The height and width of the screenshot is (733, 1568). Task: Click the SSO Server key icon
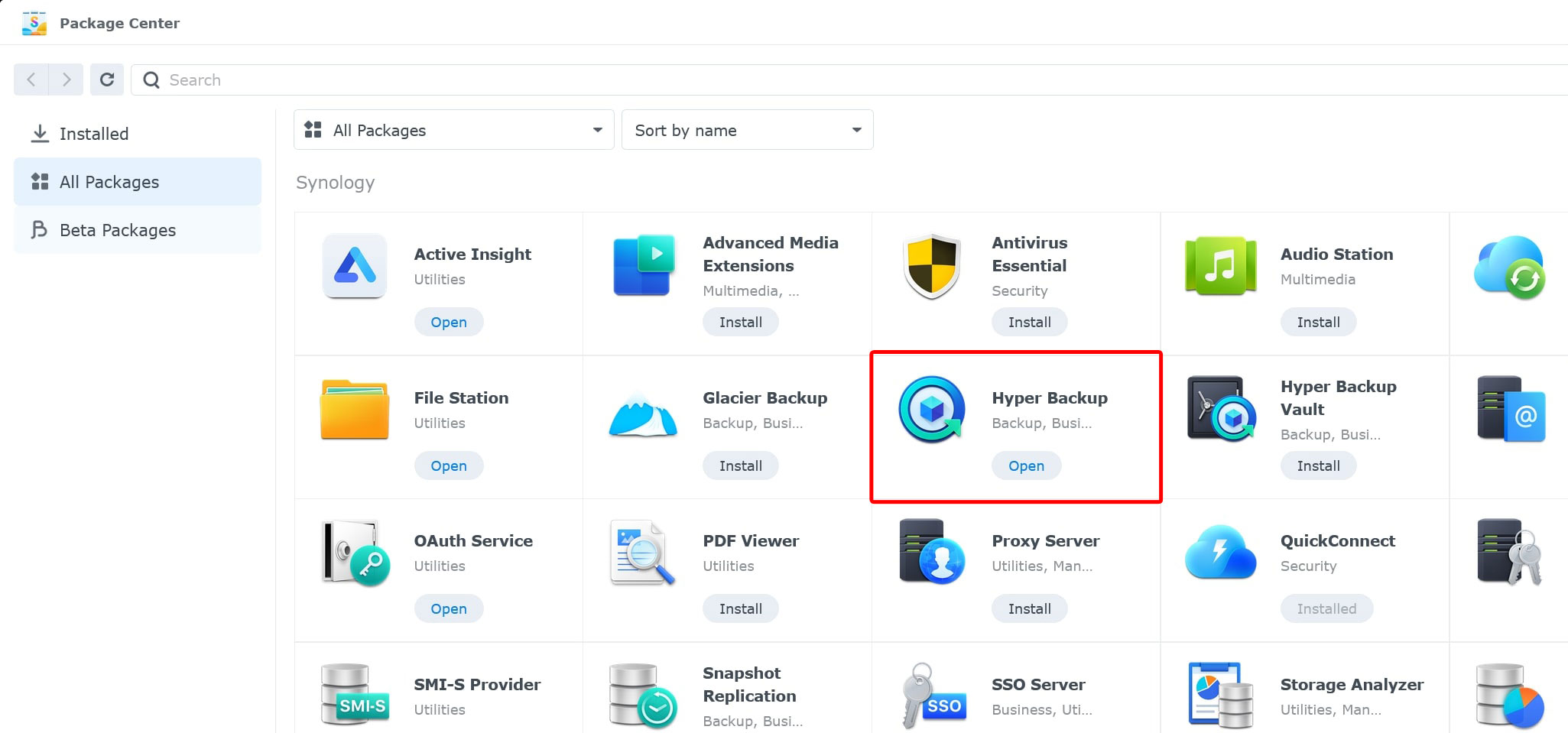[x=933, y=696]
